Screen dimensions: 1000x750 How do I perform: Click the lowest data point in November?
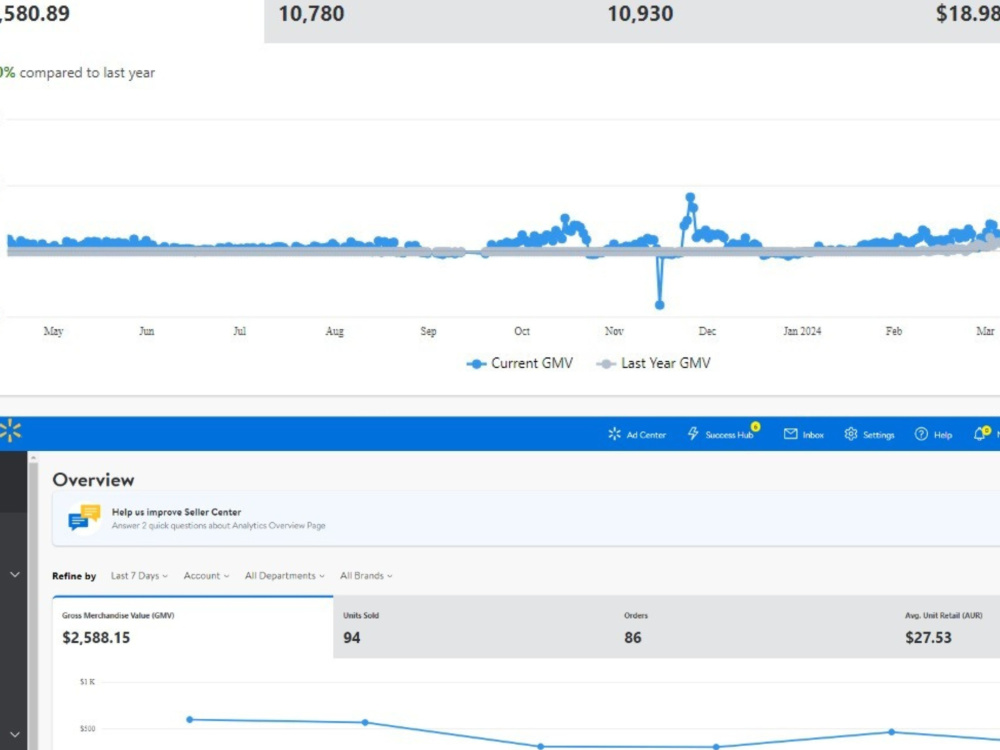point(659,305)
